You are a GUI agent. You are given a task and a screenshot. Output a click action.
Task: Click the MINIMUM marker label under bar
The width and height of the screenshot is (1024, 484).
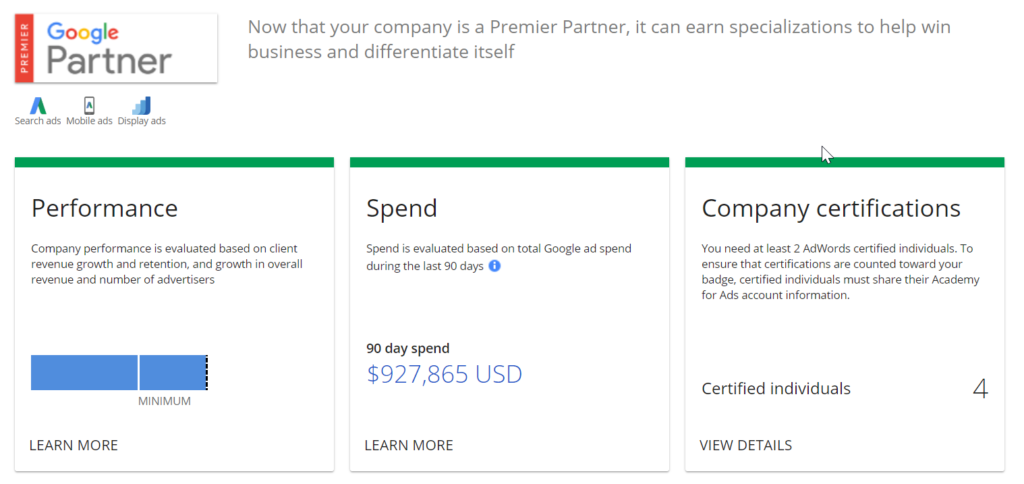coord(165,401)
